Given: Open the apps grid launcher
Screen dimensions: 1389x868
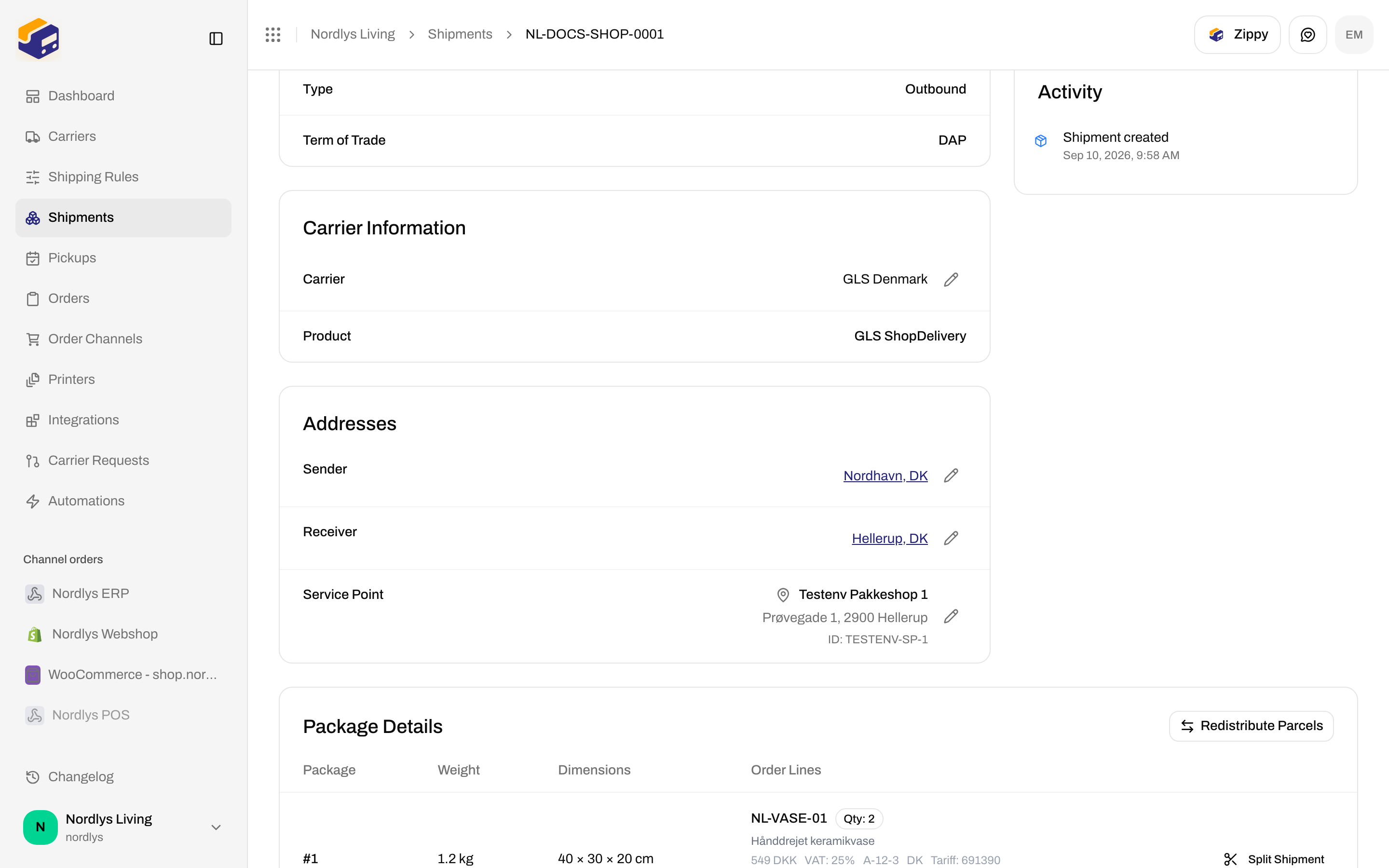Looking at the screenshot, I should (273, 34).
